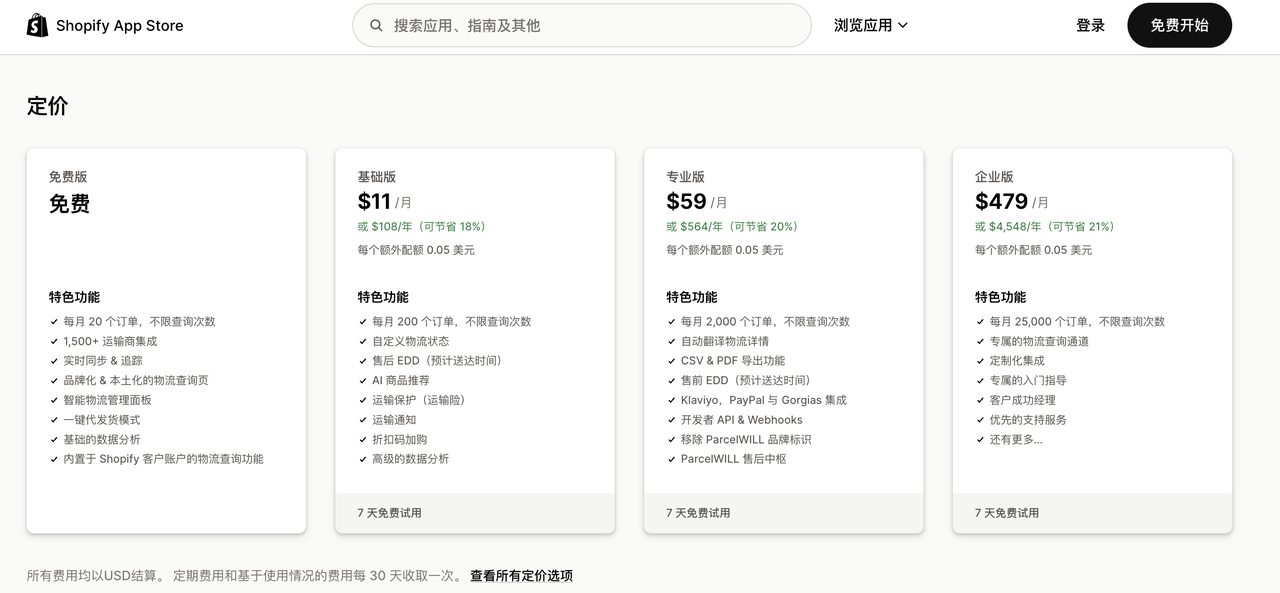The width and height of the screenshot is (1280, 593).
Task: Click the checkmark beside 折扣码拼购
Action: tap(363, 439)
